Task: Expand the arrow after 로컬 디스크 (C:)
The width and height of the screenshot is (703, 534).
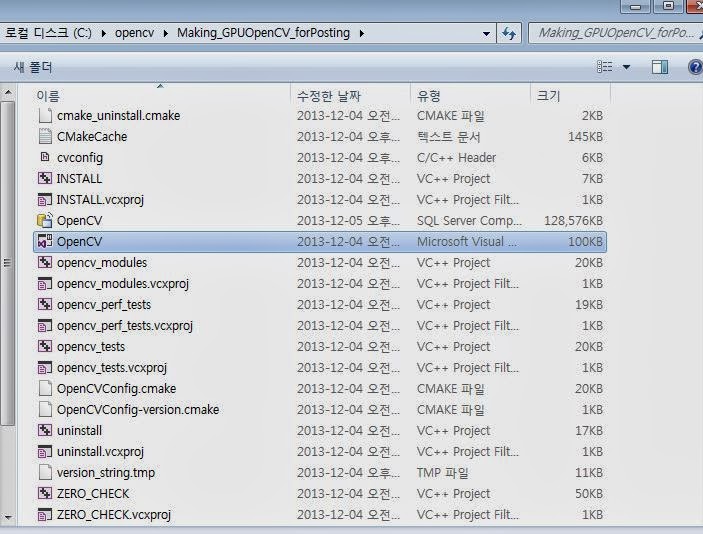Action: [104, 33]
